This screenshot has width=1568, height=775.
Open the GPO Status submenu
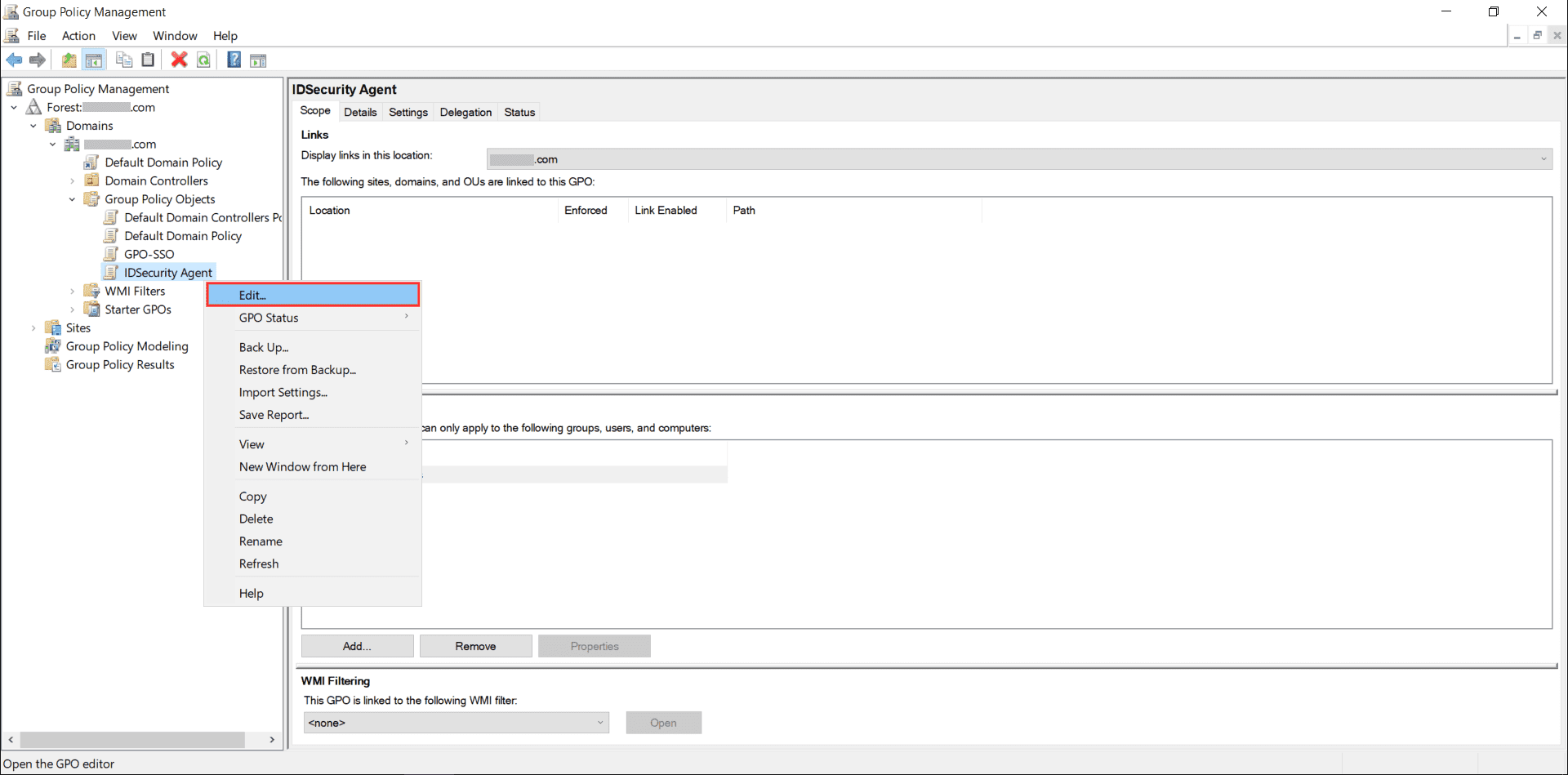[x=313, y=318]
